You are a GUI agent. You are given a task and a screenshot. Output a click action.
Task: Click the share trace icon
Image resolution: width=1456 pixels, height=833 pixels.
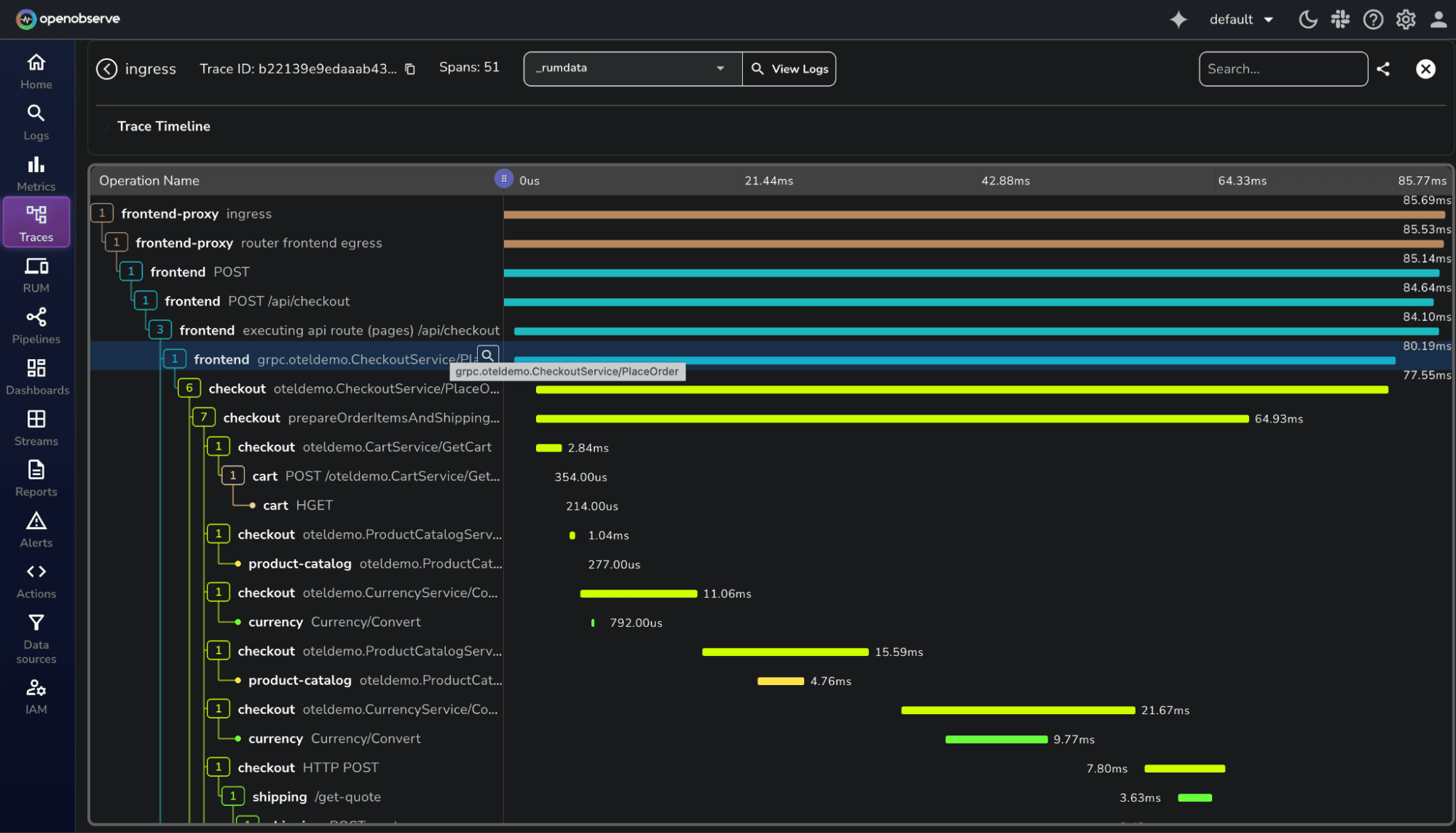(x=1383, y=69)
